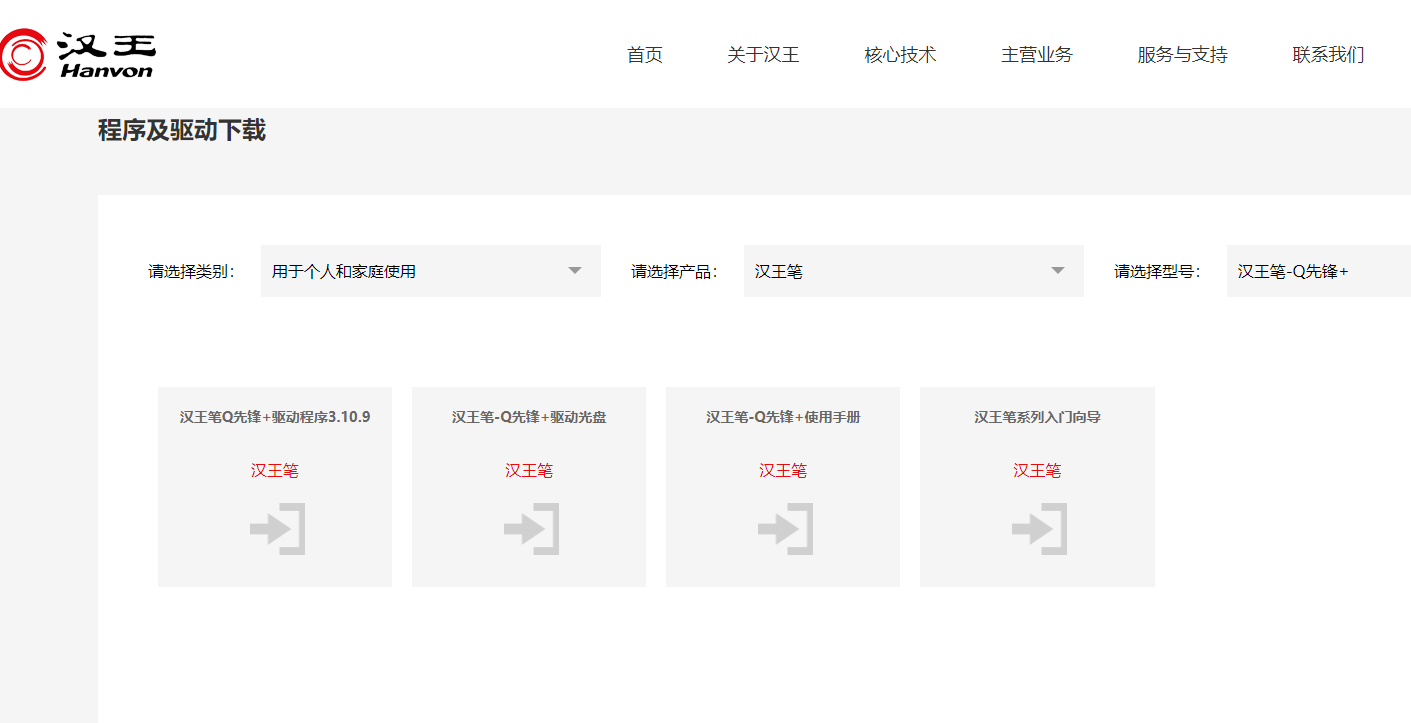Open the 联系我们 menu item

coord(1328,55)
